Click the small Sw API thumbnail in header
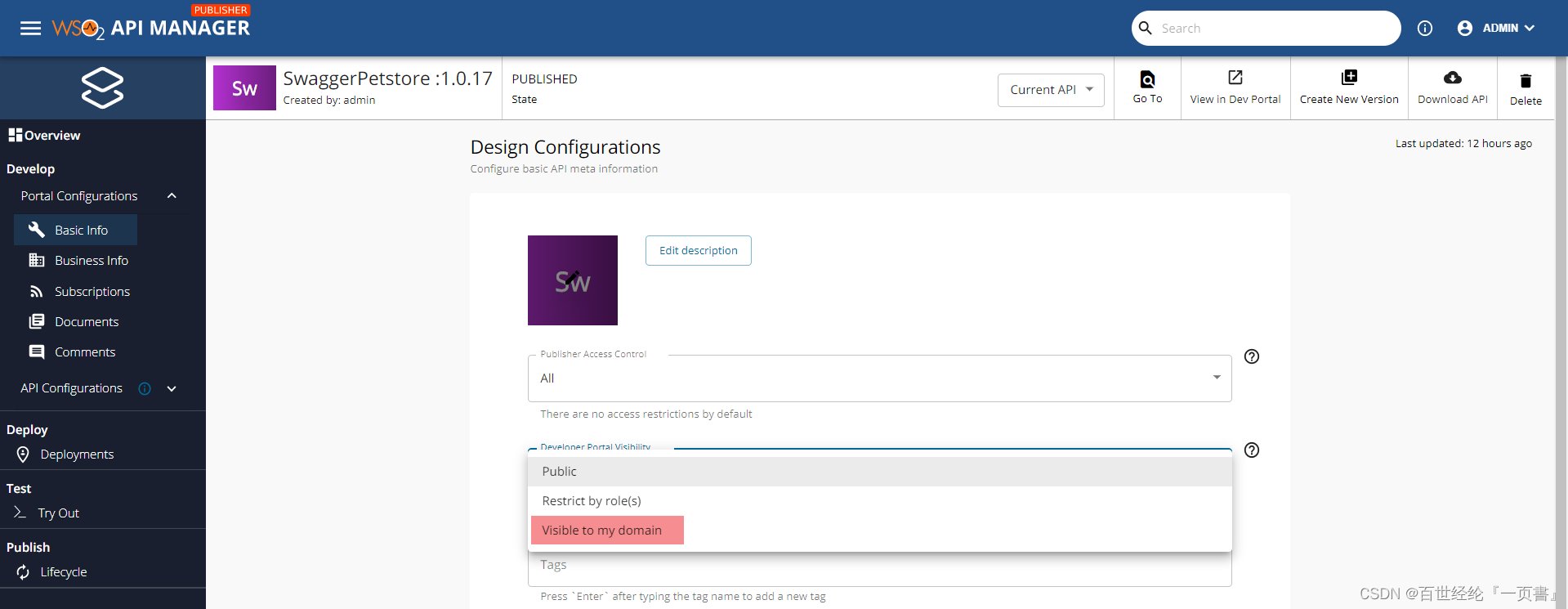The width and height of the screenshot is (1568, 609). (244, 88)
